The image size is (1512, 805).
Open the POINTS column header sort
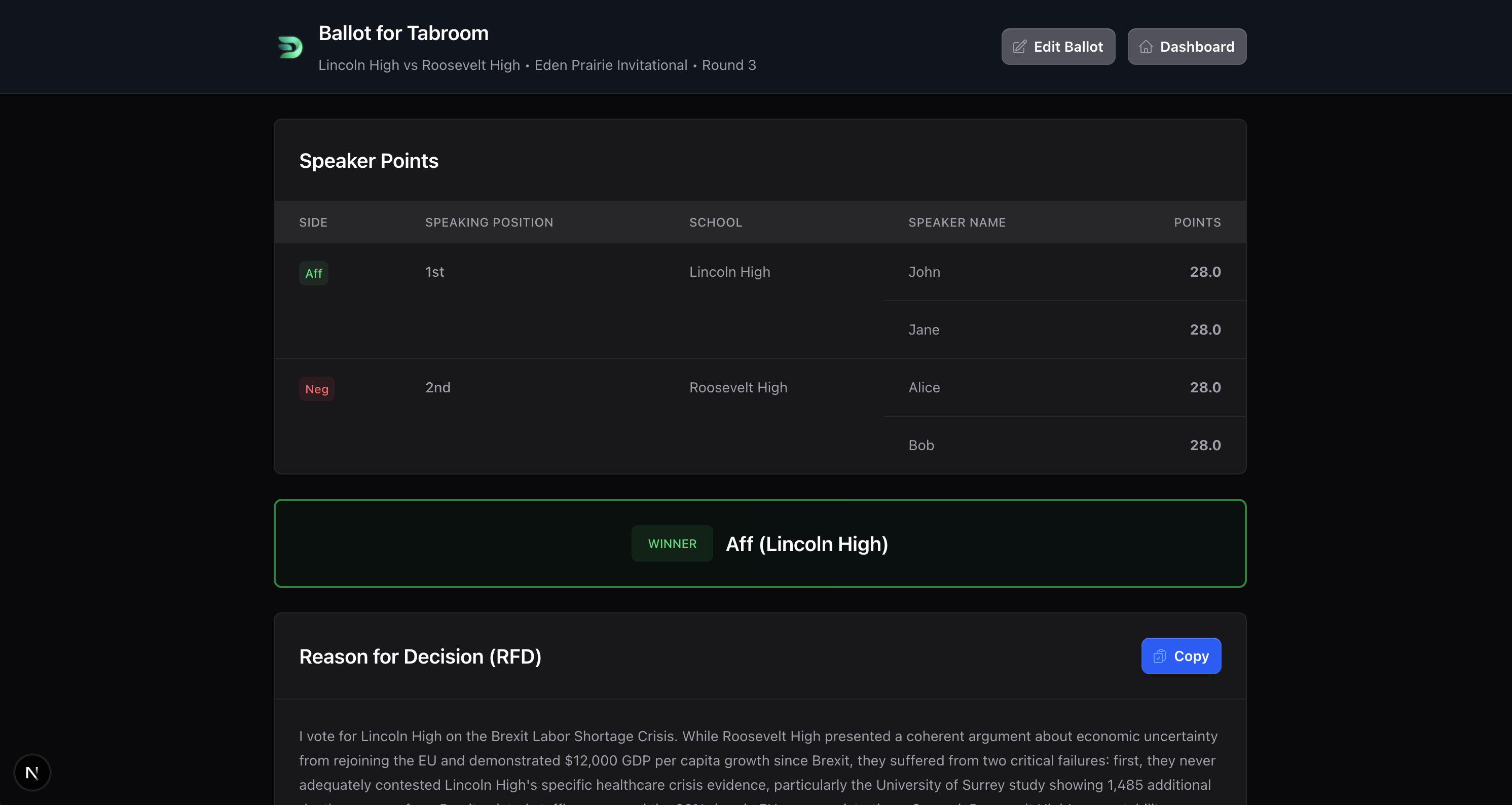pos(1197,222)
